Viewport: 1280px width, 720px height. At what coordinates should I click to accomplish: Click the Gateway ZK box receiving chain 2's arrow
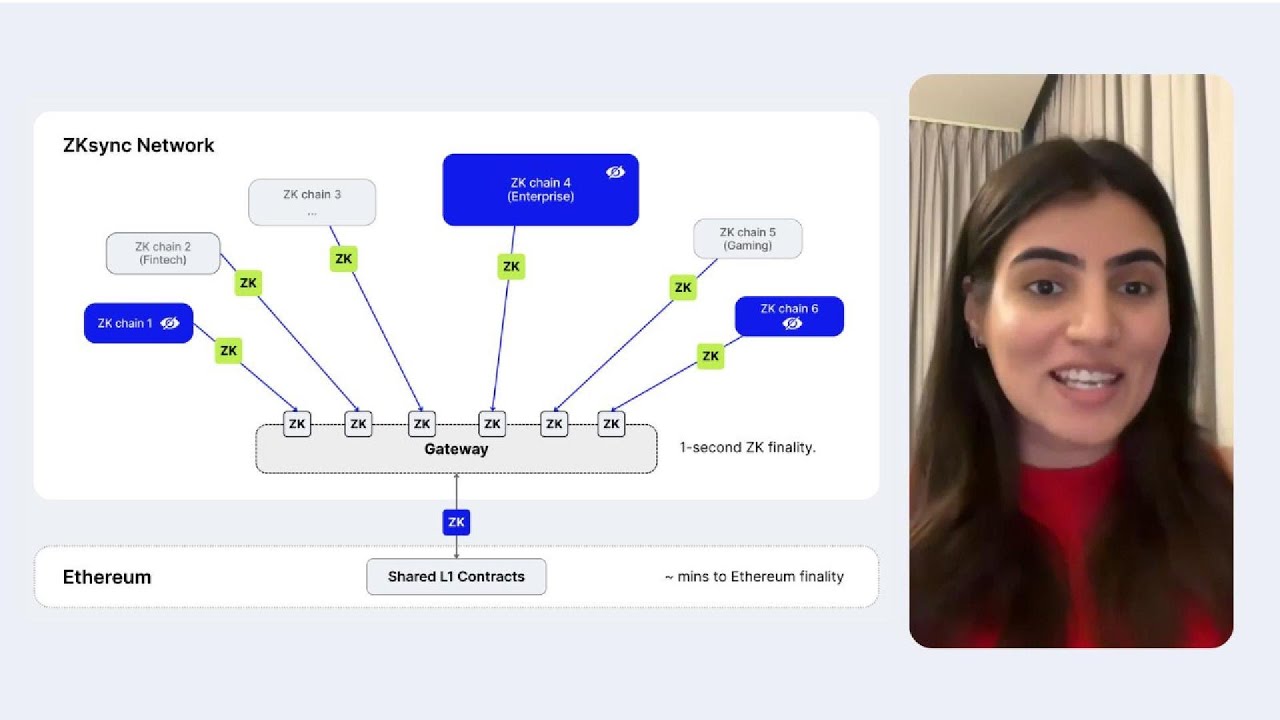pyautogui.click(x=358, y=424)
